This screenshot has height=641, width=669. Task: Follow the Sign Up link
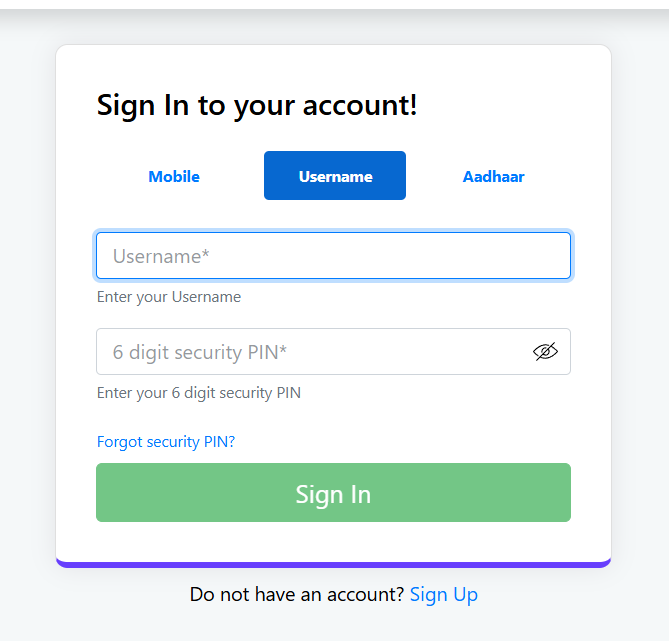click(444, 594)
